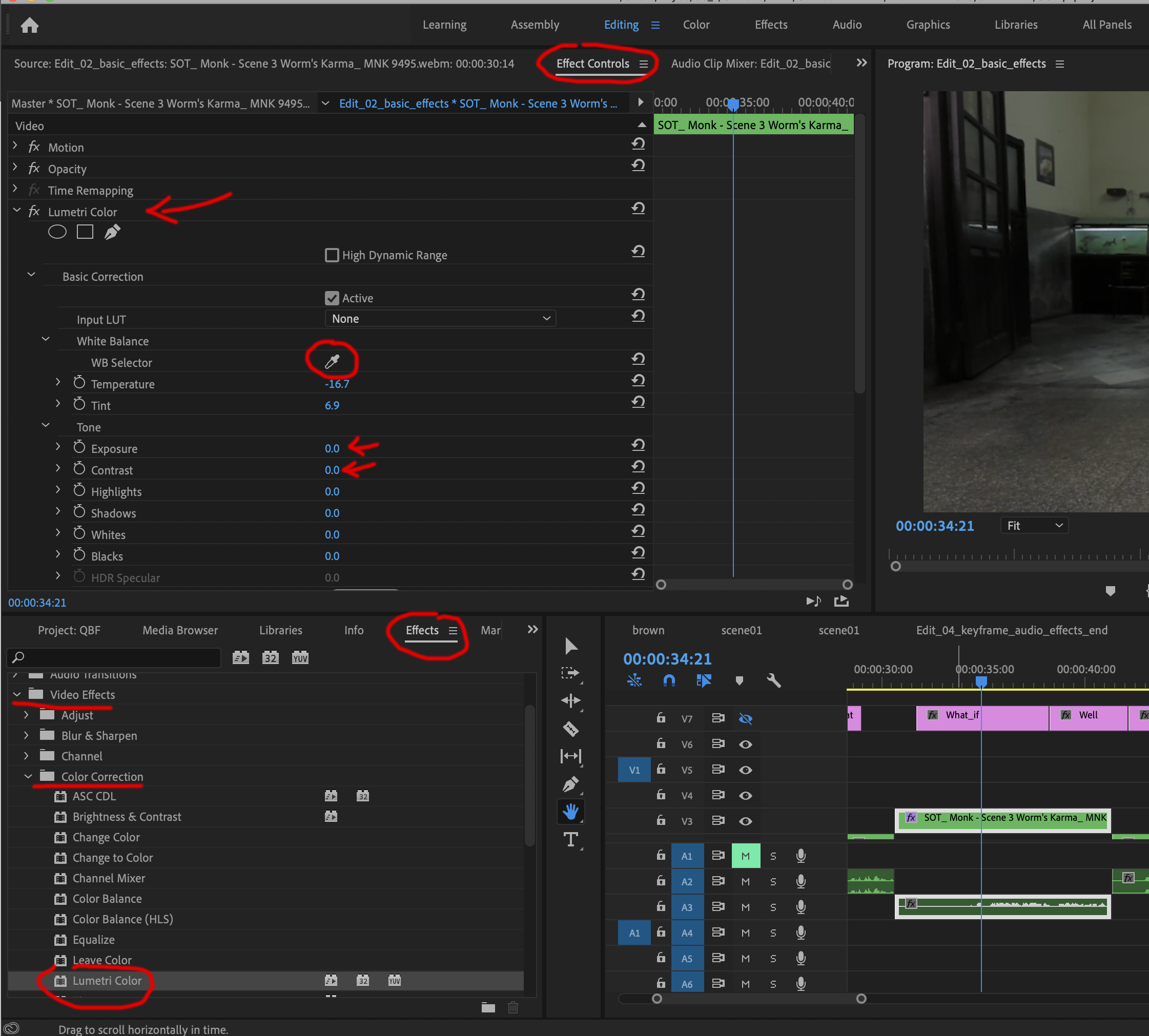Viewport: 1149px width, 1036px height.
Task: Open the Fit zoom level dropdown
Action: 1034,525
